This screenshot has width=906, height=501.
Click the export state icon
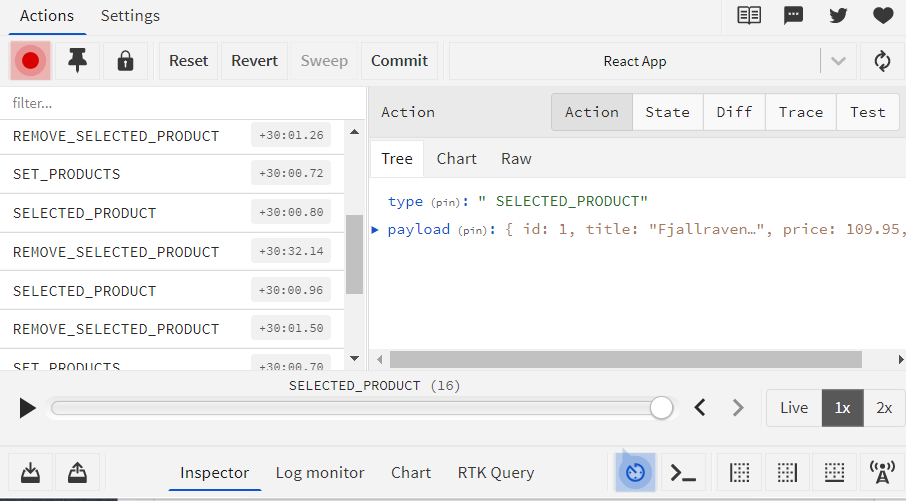coord(77,473)
